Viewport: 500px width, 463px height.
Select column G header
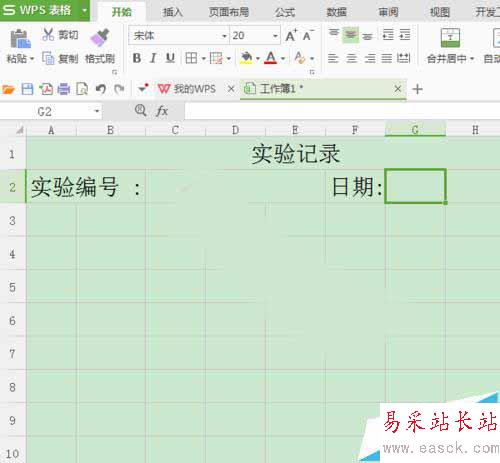(415, 129)
